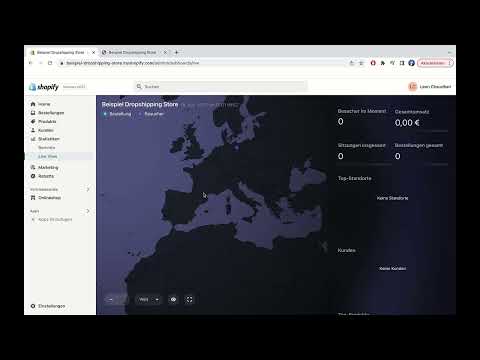Screen dimensions: 480x360
Task: Click the lock icon in the address bar
Action: pos(61,63)
